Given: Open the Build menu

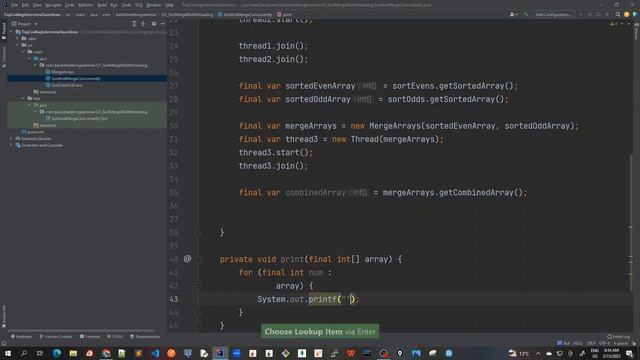Looking at the screenshot, I should (x=102, y=5).
